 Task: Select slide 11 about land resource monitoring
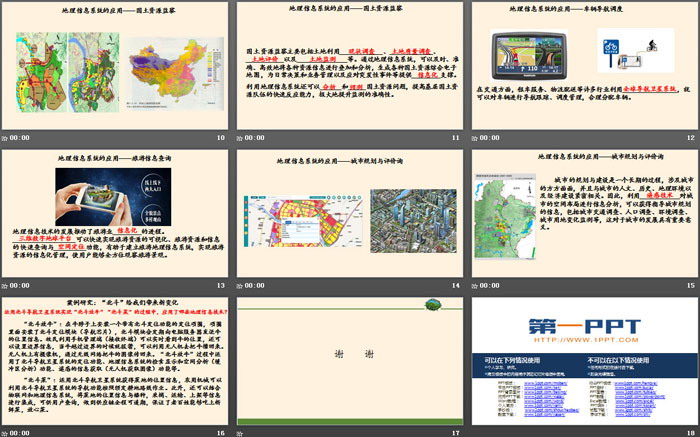click(349, 65)
